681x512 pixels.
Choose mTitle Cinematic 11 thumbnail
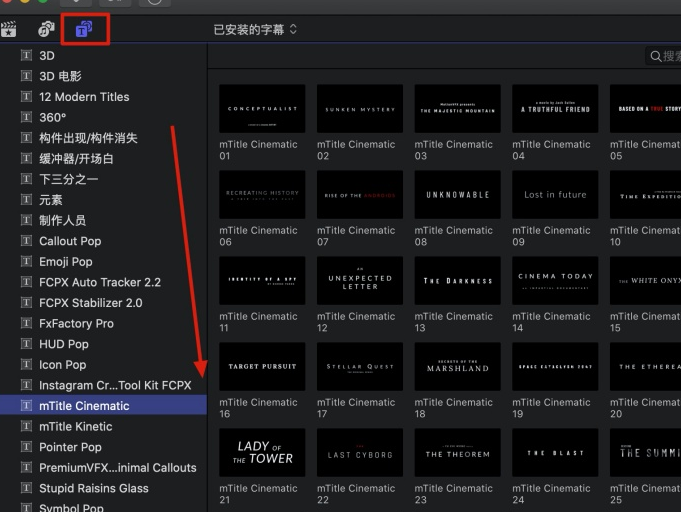click(x=262, y=281)
